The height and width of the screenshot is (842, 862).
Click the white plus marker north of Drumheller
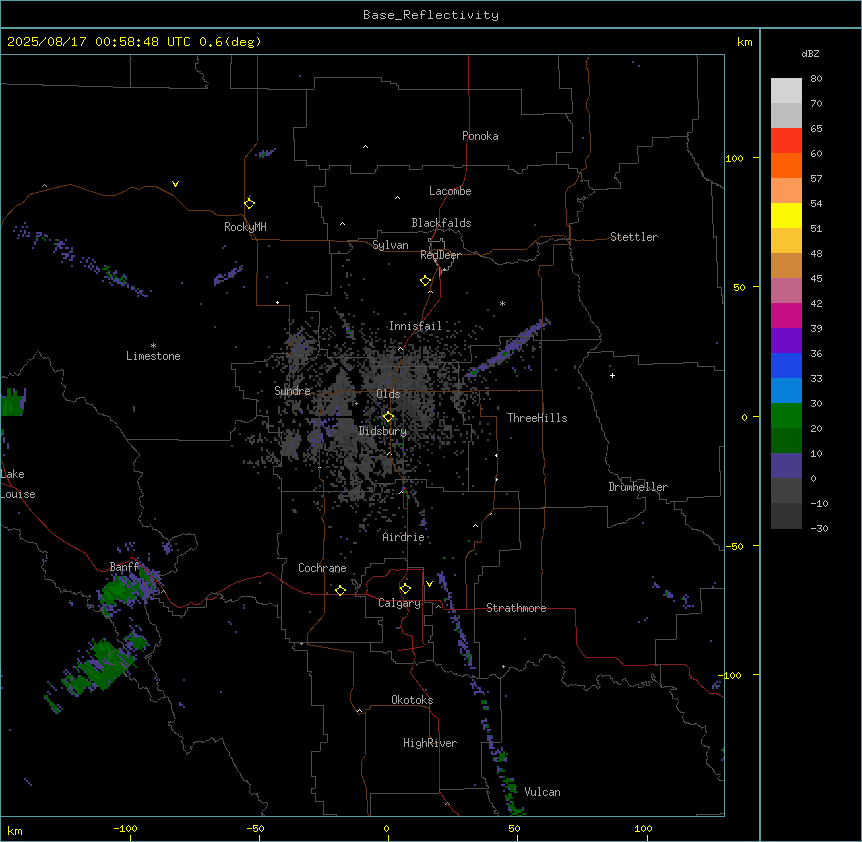(x=612, y=375)
